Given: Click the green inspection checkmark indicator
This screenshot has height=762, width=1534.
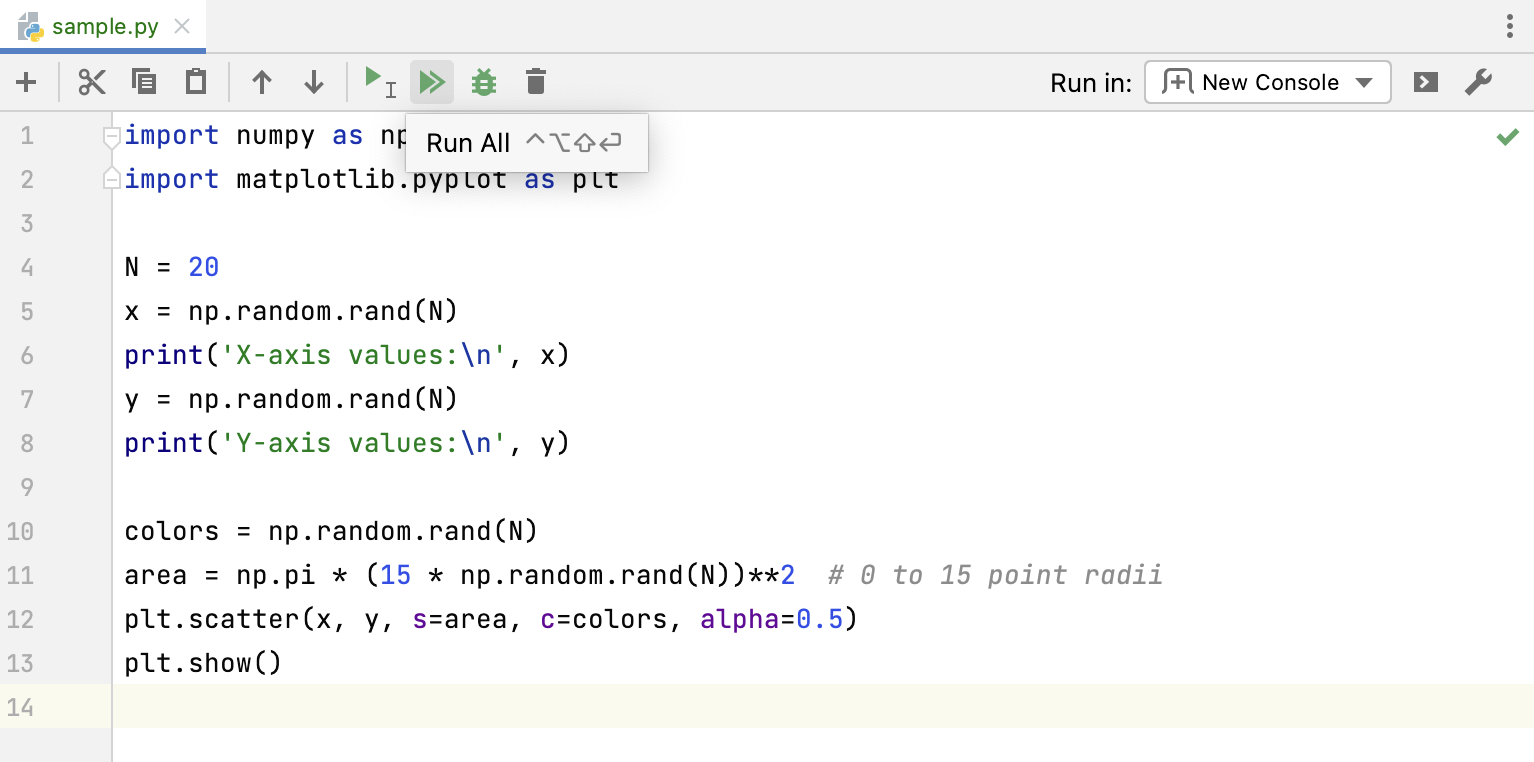Looking at the screenshot, I should tap(1507, 137).
